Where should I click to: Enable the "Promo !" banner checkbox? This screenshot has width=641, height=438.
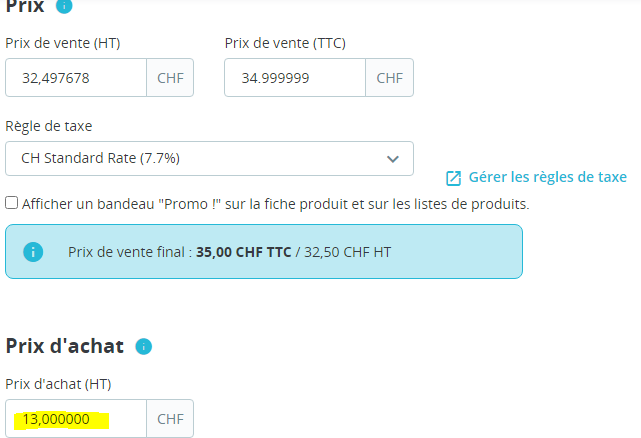tap(11, 203)
